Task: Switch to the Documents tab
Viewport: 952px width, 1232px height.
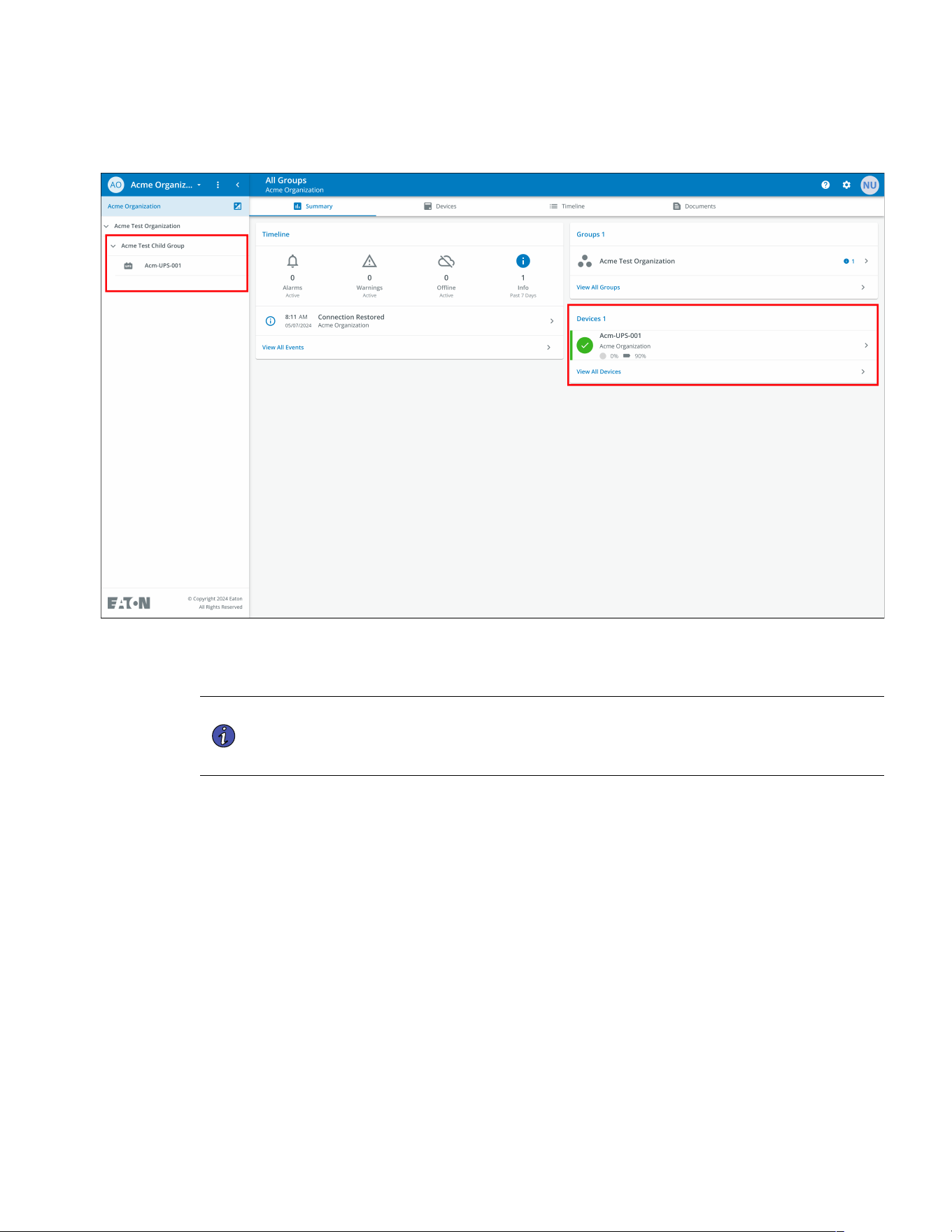Action: [694, 206]
